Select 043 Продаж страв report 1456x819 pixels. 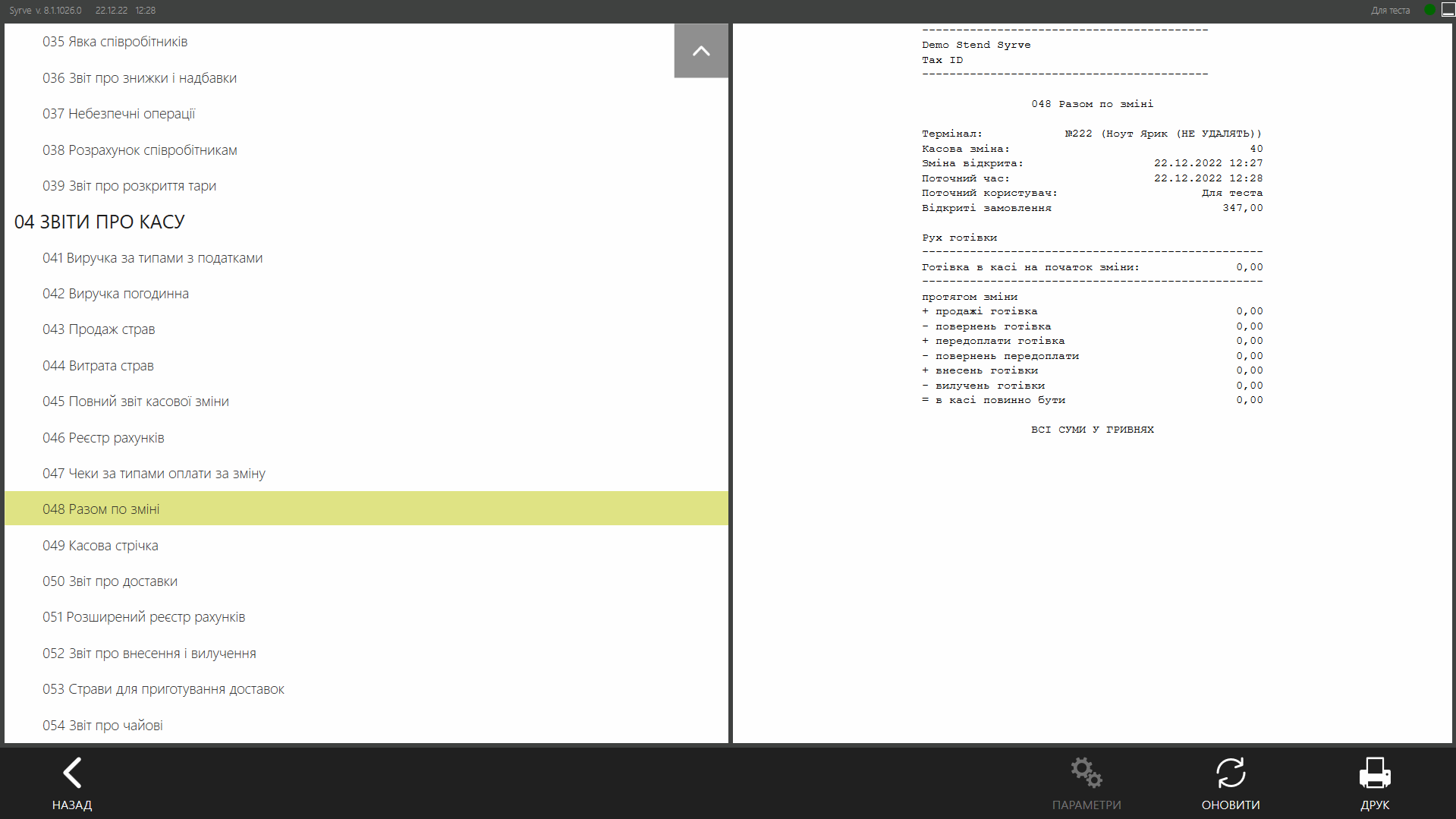coord(99,329)
